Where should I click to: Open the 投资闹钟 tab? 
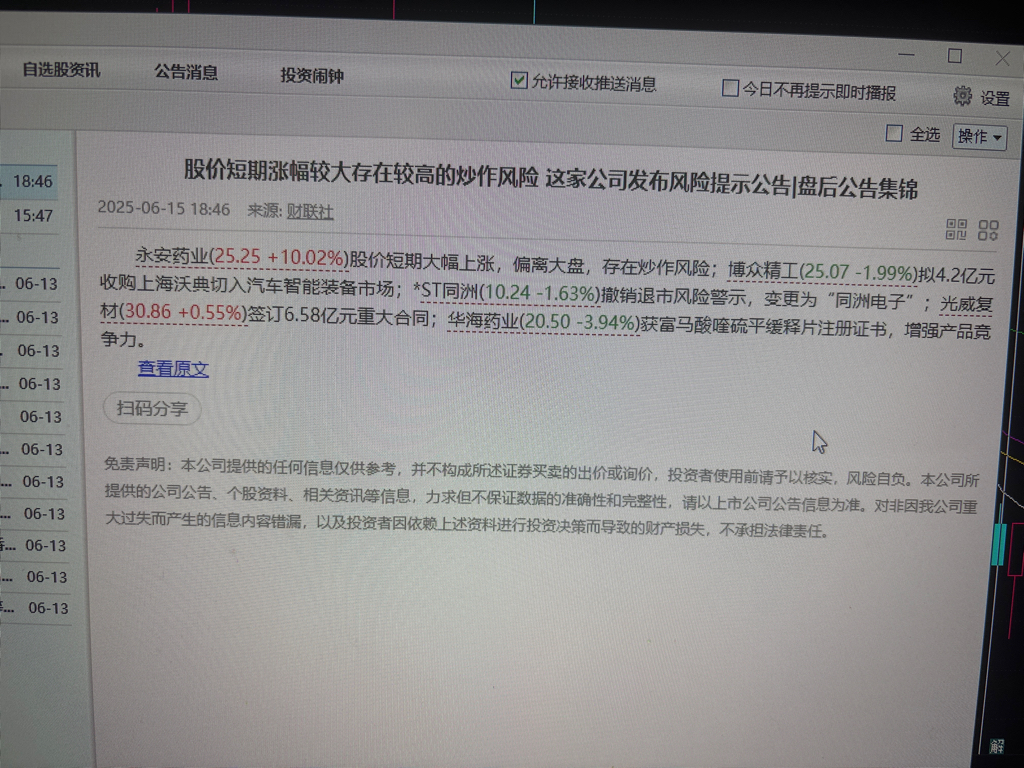312,76
